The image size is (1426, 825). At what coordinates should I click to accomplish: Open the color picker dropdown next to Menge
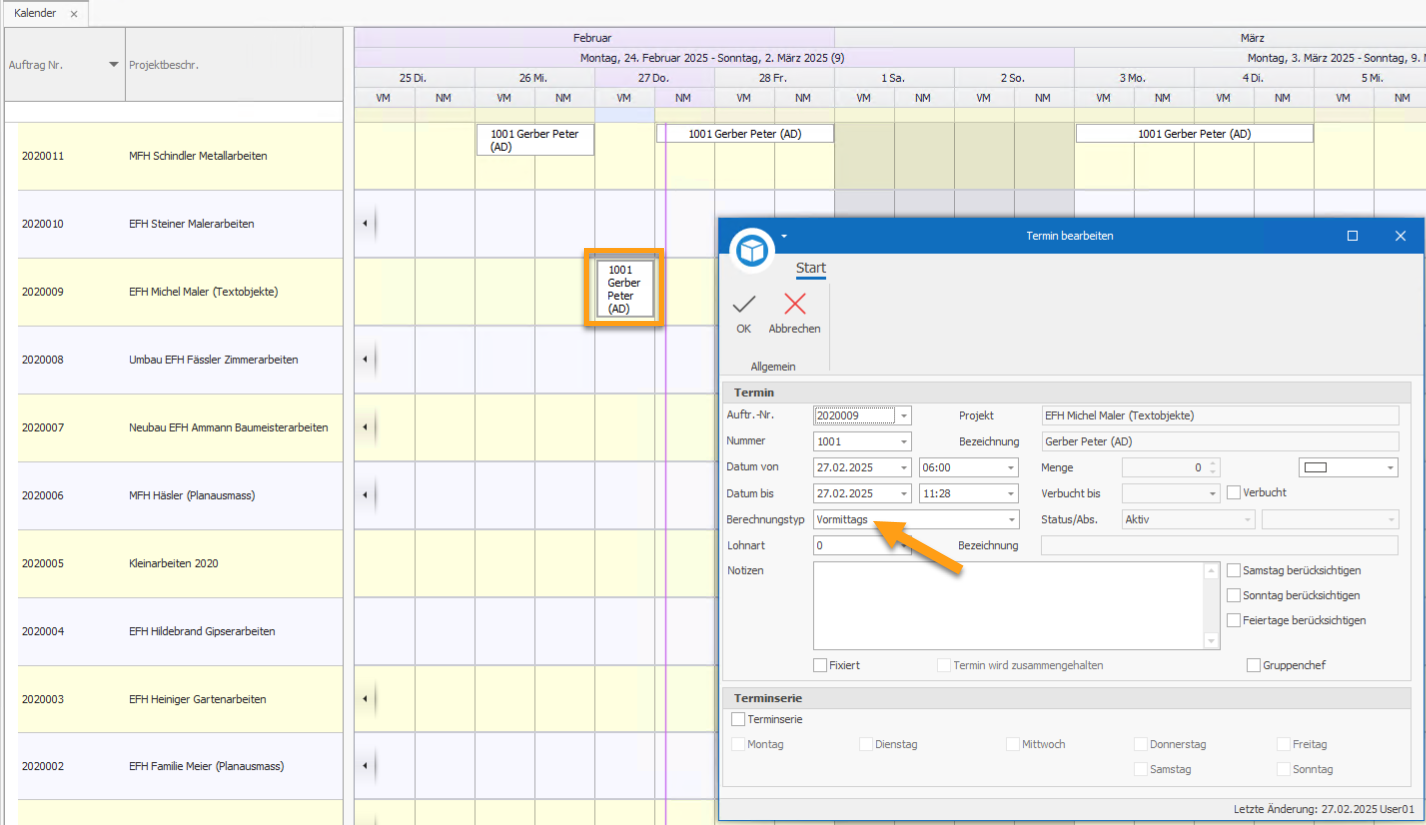click(x=1390, y=467)
